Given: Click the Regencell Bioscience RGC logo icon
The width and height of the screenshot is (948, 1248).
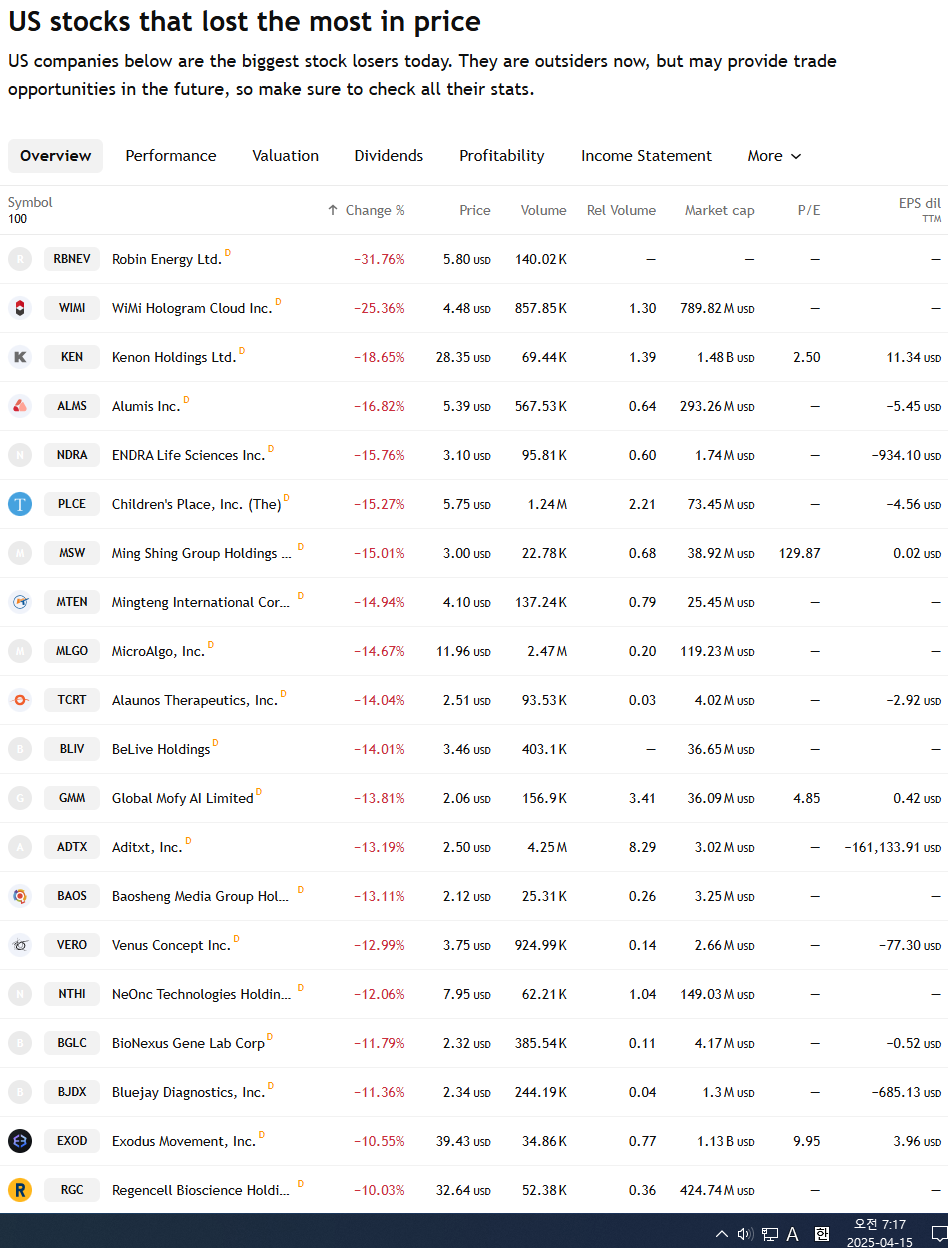Looking at the screenshot, I should 20,1190.
